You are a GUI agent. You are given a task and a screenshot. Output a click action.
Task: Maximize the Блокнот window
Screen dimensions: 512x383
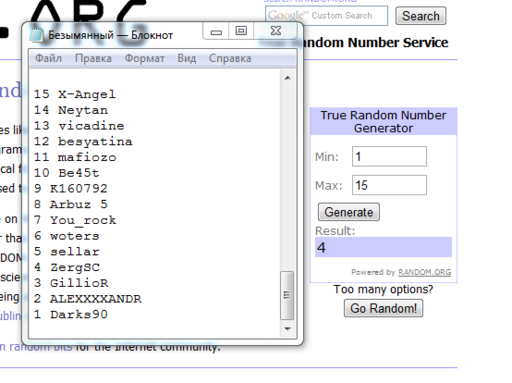point(241,31)
